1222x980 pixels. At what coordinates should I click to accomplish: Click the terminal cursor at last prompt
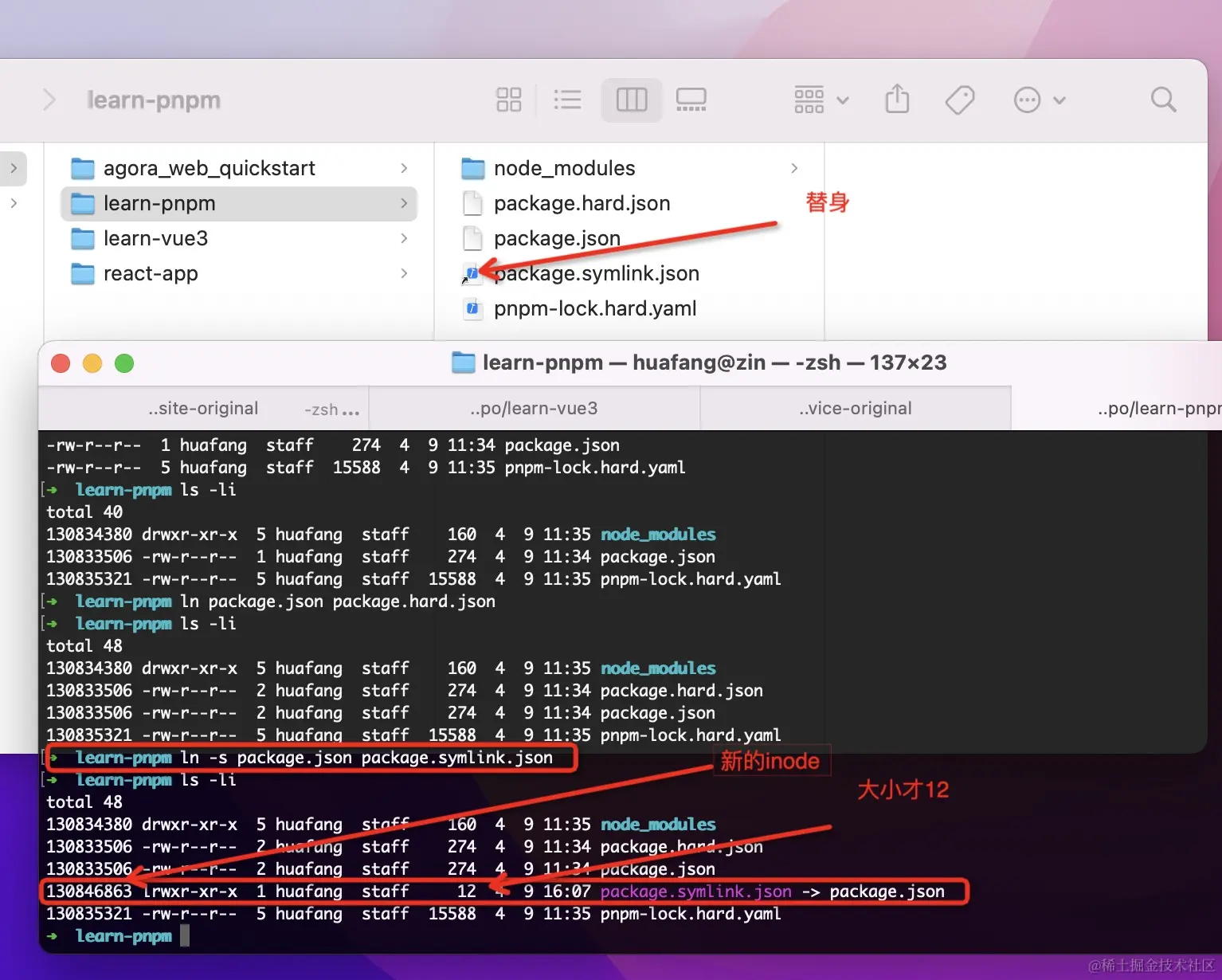pyautogui.click(x=185, y=935)
